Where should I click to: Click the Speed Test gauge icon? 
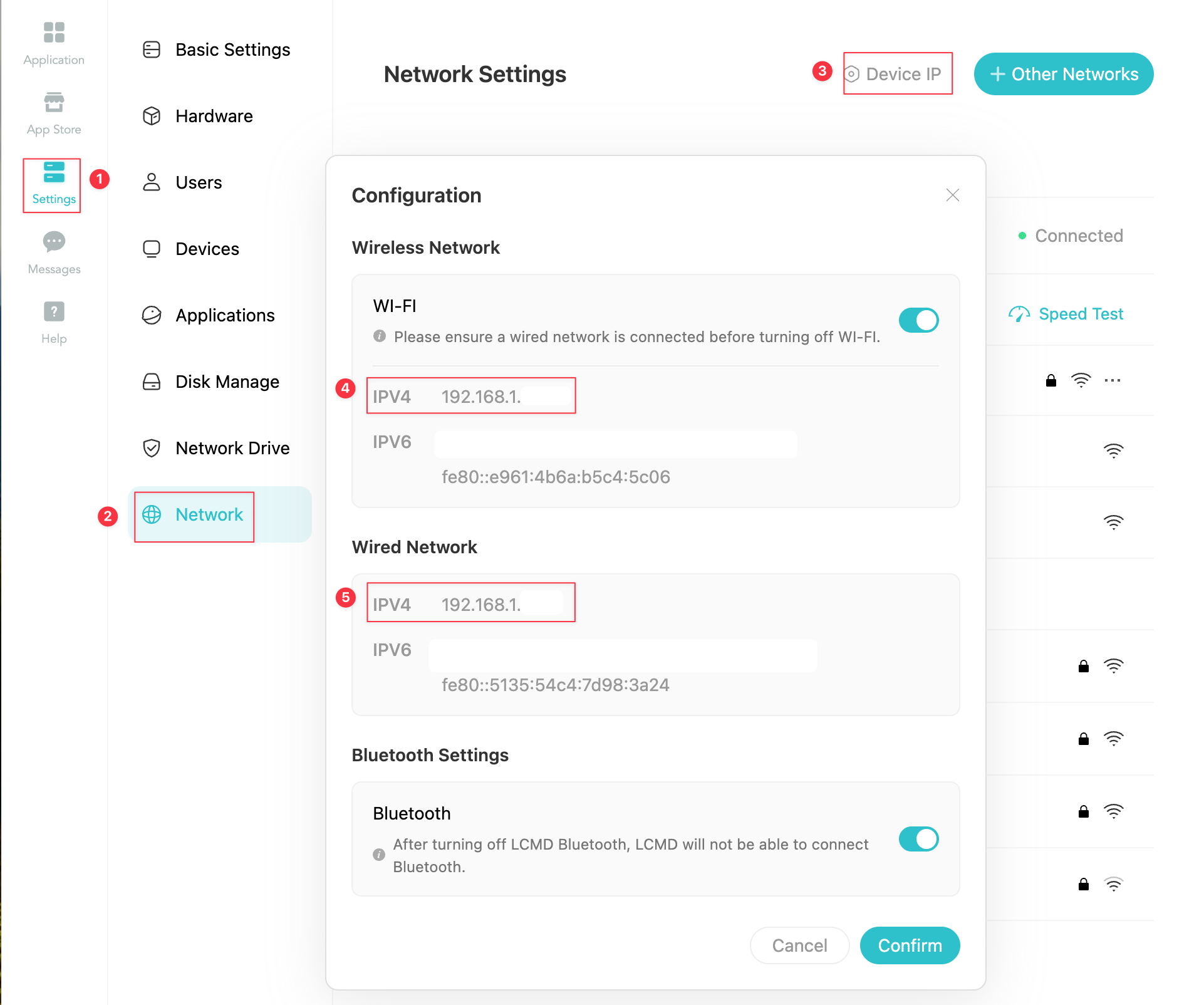tap(1019, 314)
